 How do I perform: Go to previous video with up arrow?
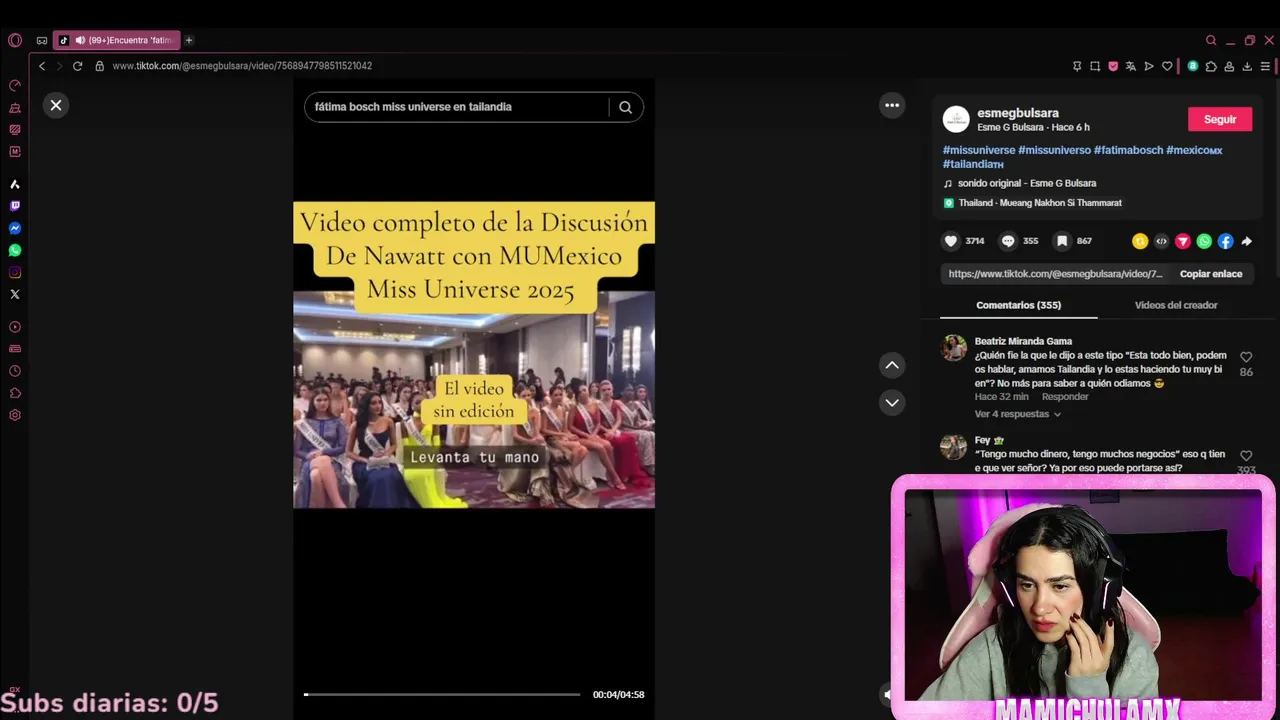point(892,365)
